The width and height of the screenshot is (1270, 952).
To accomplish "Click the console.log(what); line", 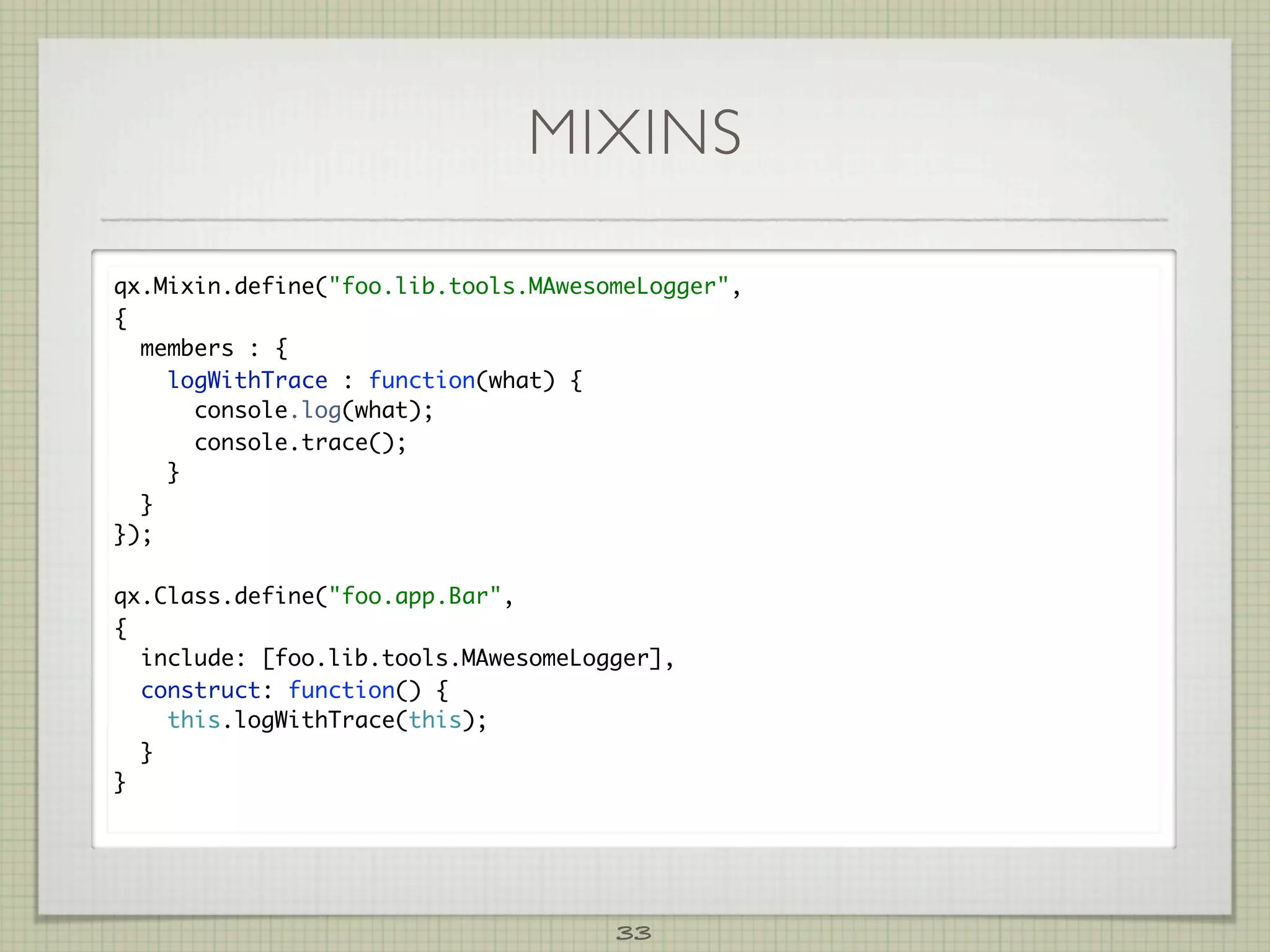I will [314, 411].
